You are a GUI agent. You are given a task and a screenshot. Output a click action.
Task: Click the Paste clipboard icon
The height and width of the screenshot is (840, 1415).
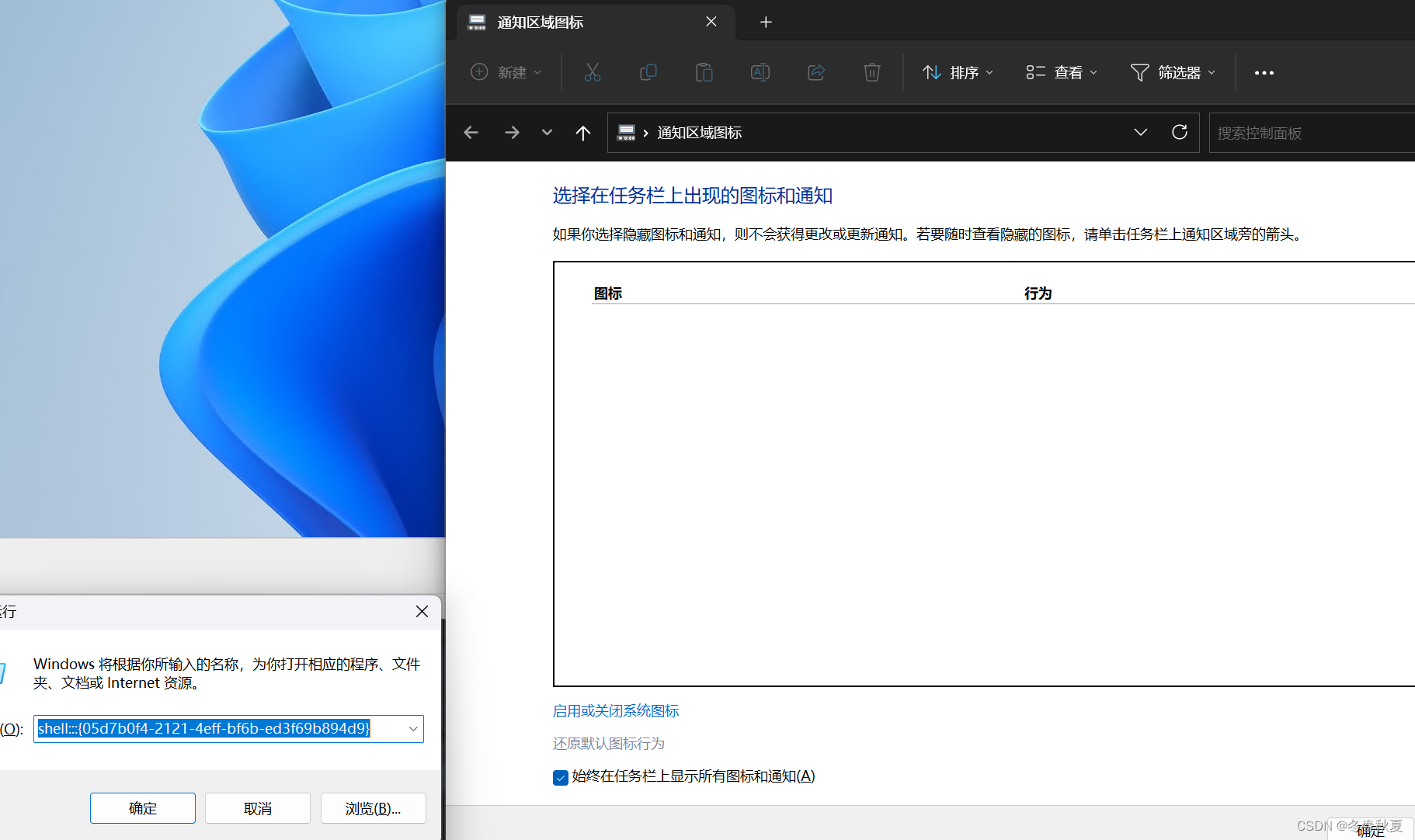tap(704, 72)
